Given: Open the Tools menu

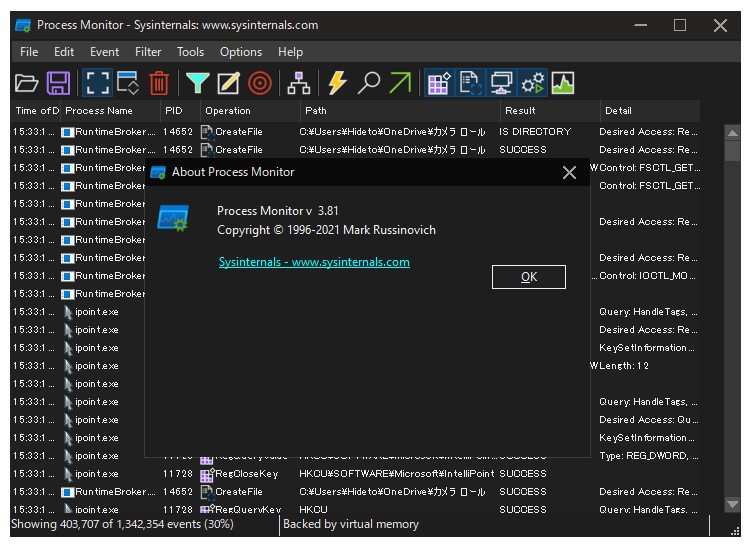Looking at the screenshot, I should [190, 52].
